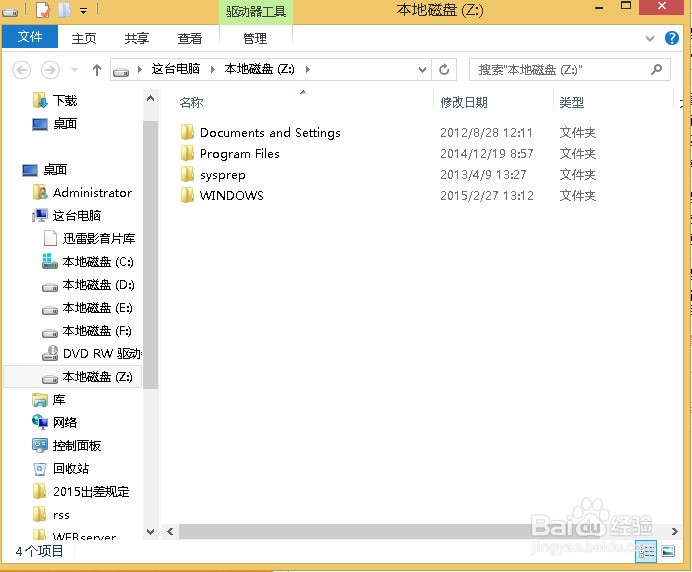Viewport: 692px width, 572px height.
Task: Open 本地磁盘 (F:) drive
Action: [97, 331]
